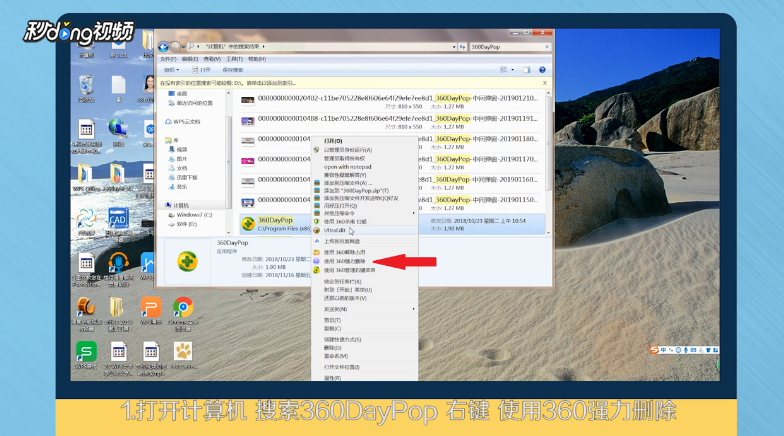Select search result ending in 201901191
The image size is (784, 436).
point(391,122)
